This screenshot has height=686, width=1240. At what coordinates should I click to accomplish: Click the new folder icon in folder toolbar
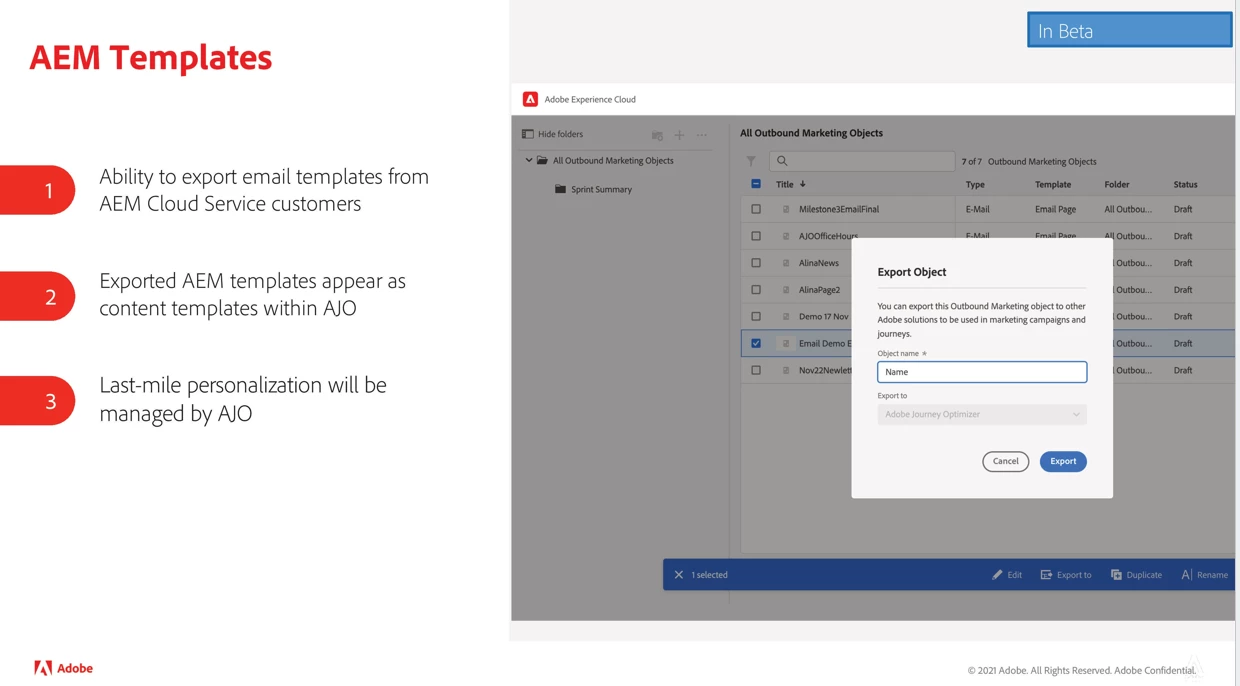[657, 135]
